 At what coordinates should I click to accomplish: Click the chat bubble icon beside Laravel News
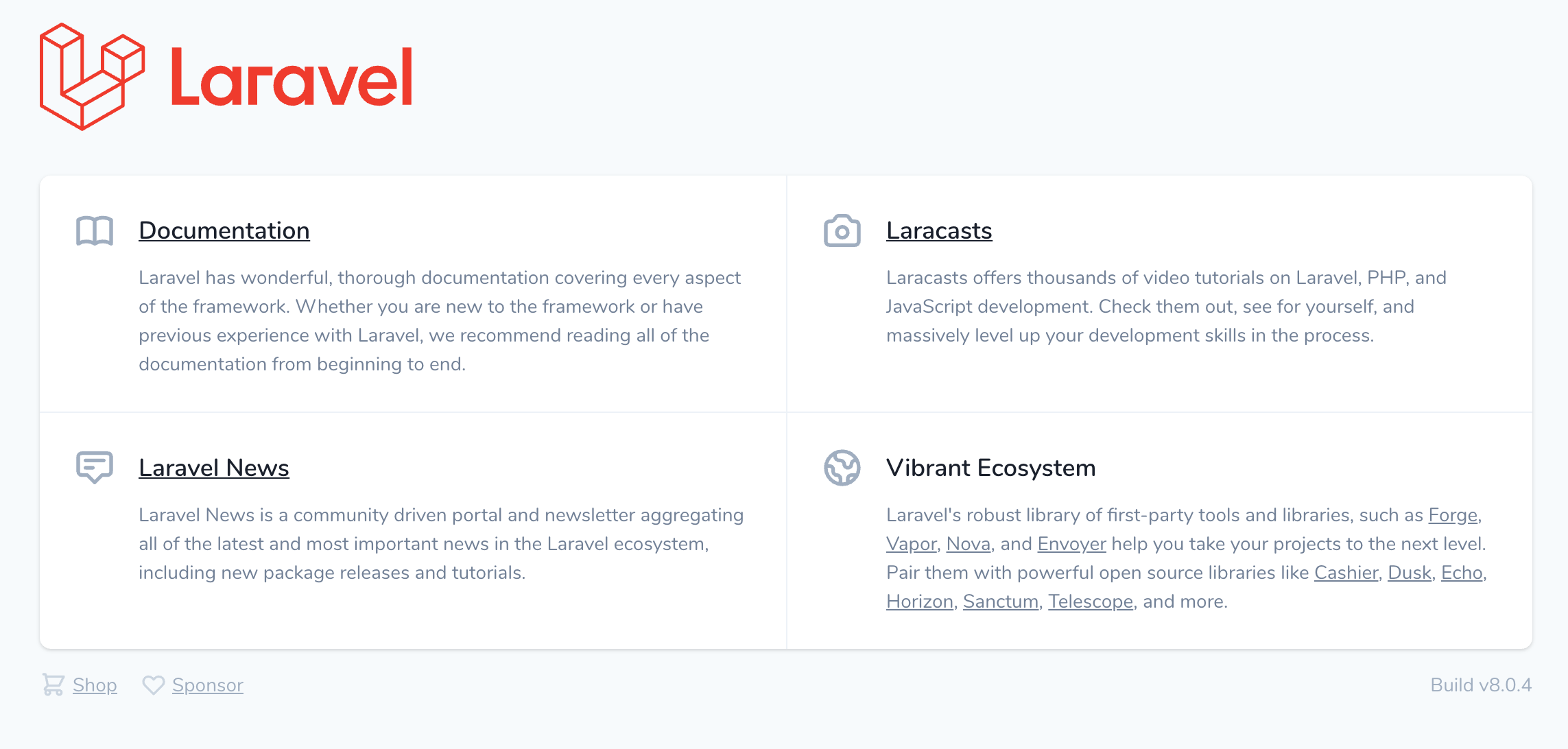click(x=93, y=467)
